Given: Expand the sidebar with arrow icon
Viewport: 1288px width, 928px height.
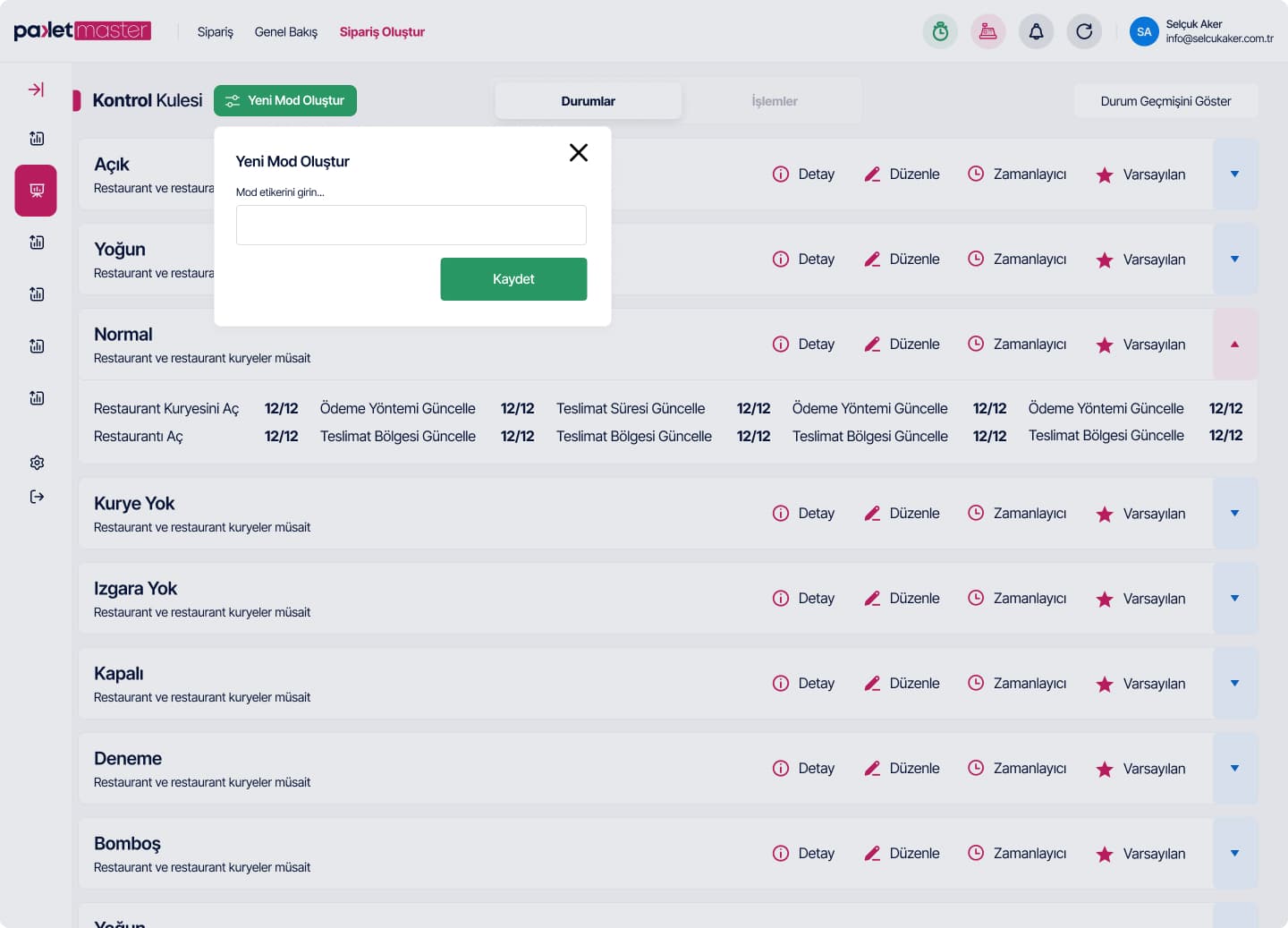Looking at the screenshot, I should (36, 89).
